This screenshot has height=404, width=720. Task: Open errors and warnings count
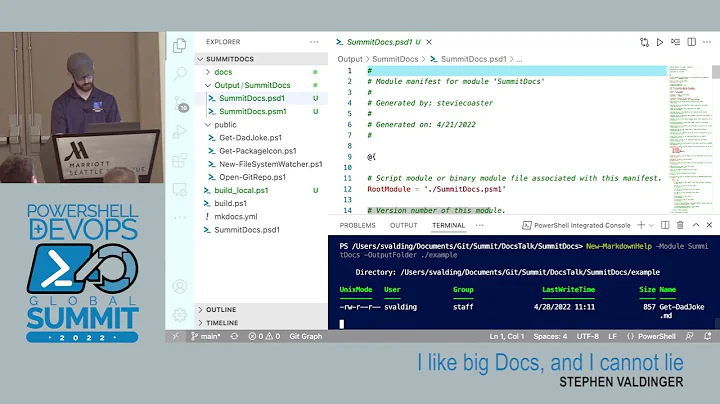coord(264,337)
